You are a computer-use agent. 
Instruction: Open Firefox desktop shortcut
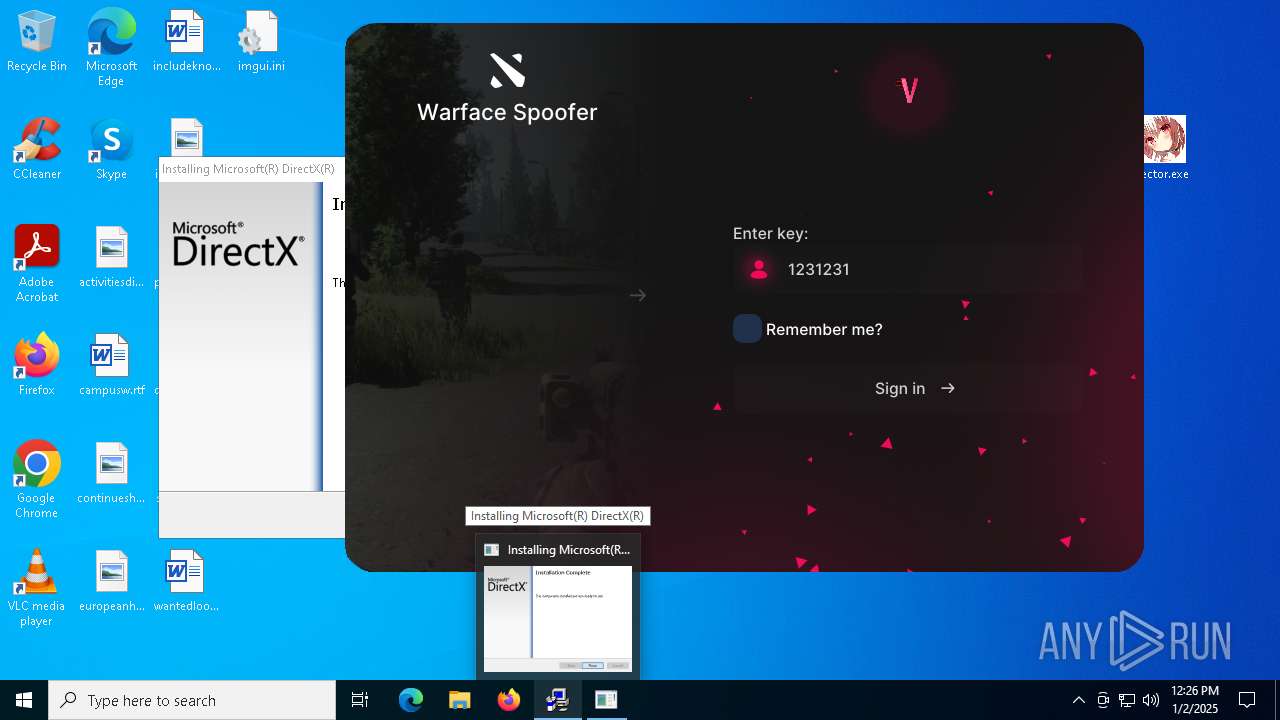pyautogui.click(x=37, y=365)
